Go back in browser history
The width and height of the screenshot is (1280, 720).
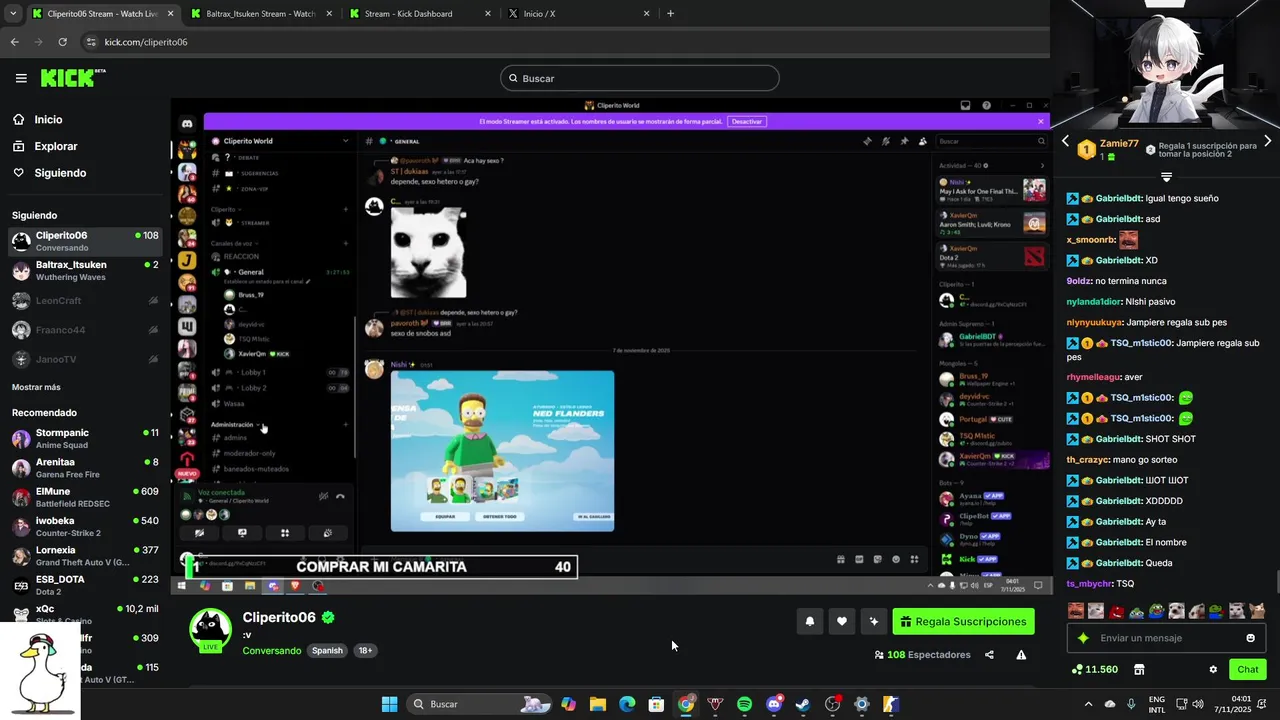14,42
